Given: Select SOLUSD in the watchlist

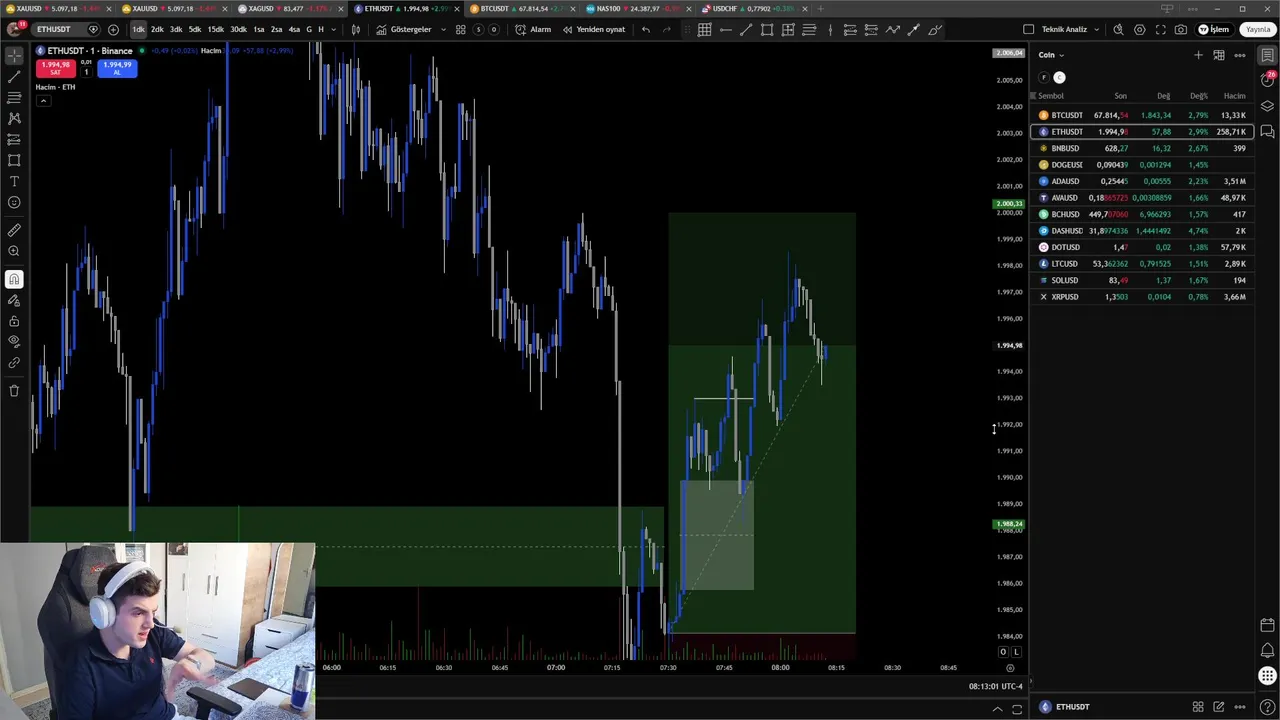Looking at the screenshot, I should [x=1142, y=280].
